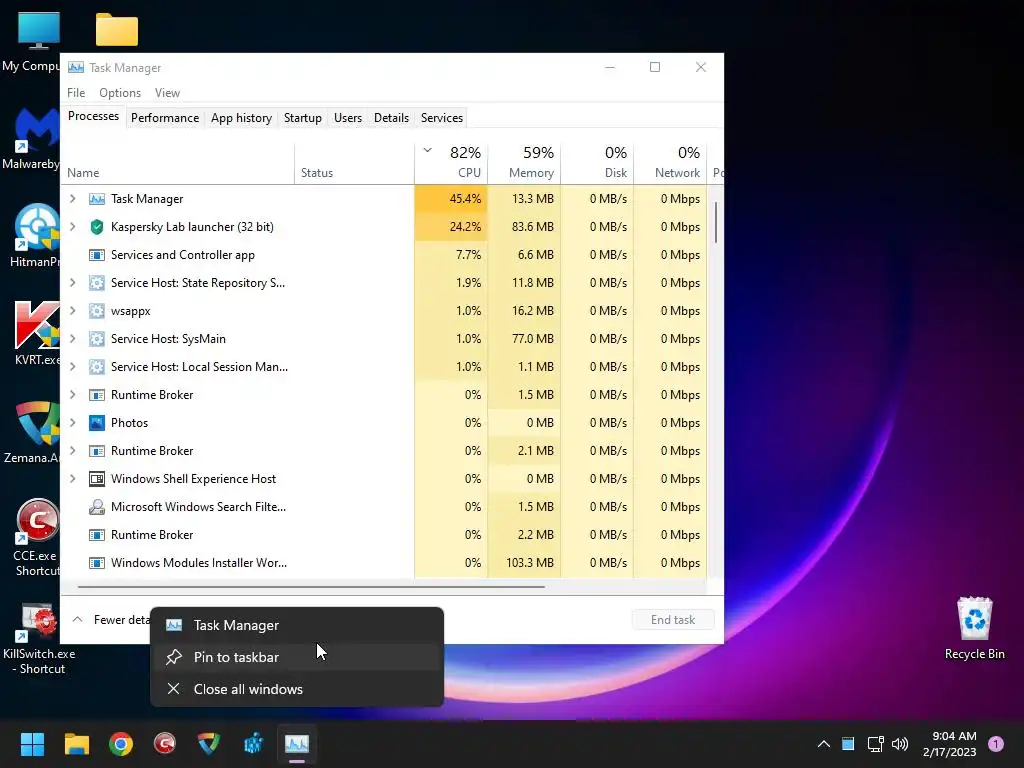
Task: Click the Windows Modules Installer Worker icon
Action: (97, 563)
